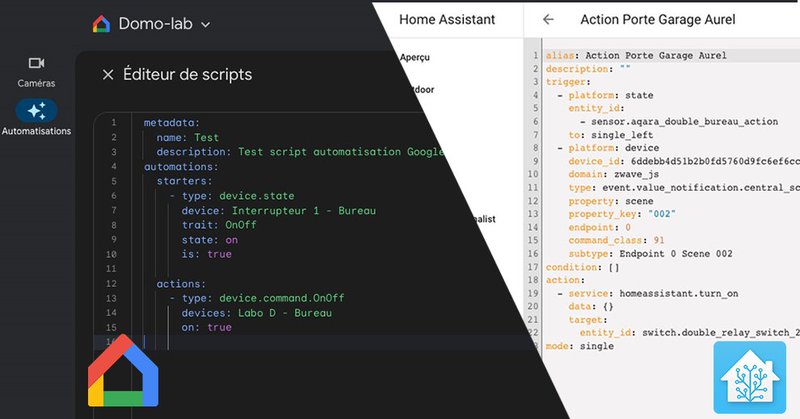The image size is (800, 419).
Task: Open the Aperçu sidebar item
Action: click(x=415, y=57)
